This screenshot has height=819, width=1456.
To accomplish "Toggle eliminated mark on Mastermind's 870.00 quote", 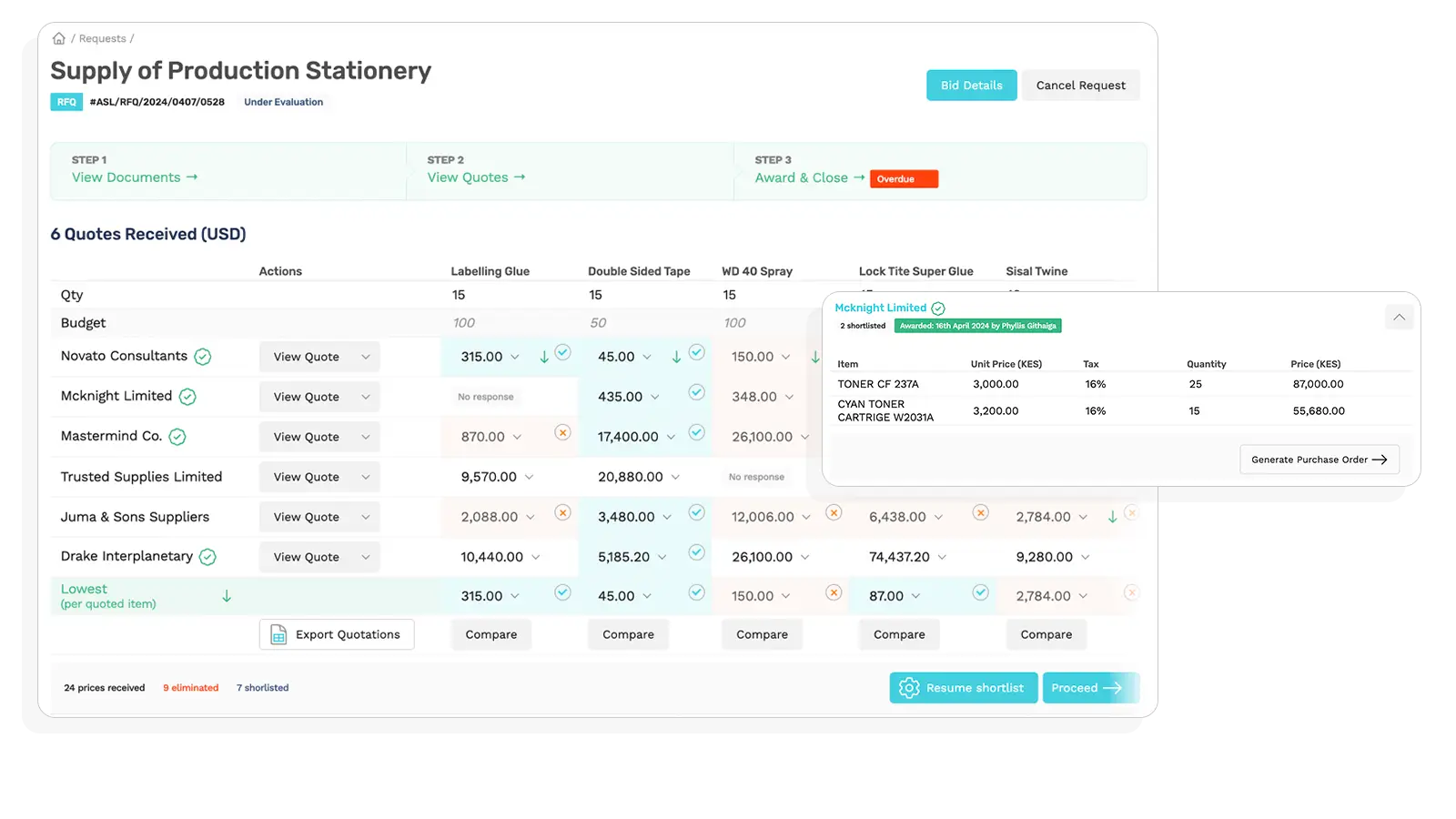I will pos(562,432).
